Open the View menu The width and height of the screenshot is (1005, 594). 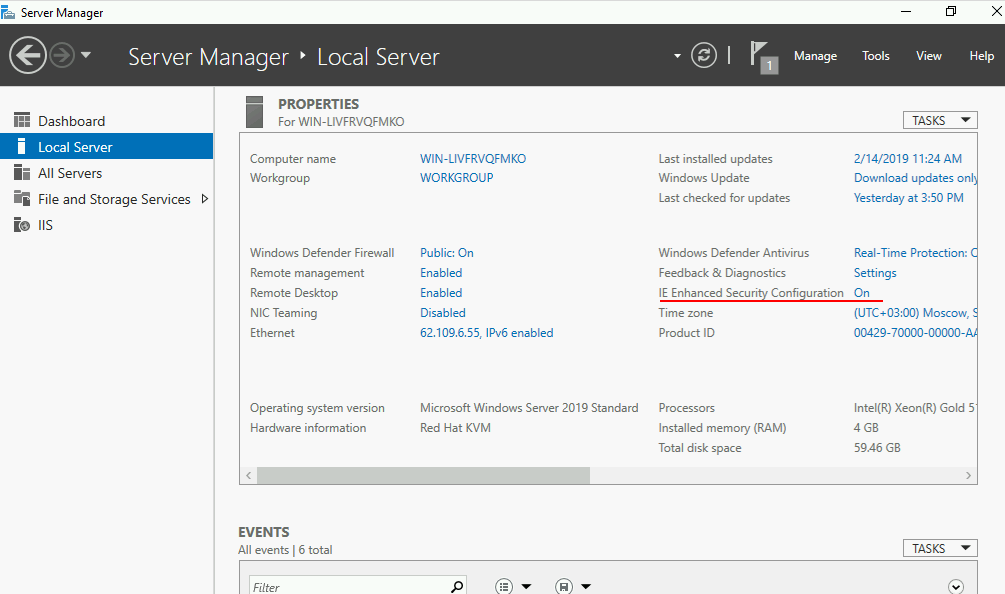[929, 56]
